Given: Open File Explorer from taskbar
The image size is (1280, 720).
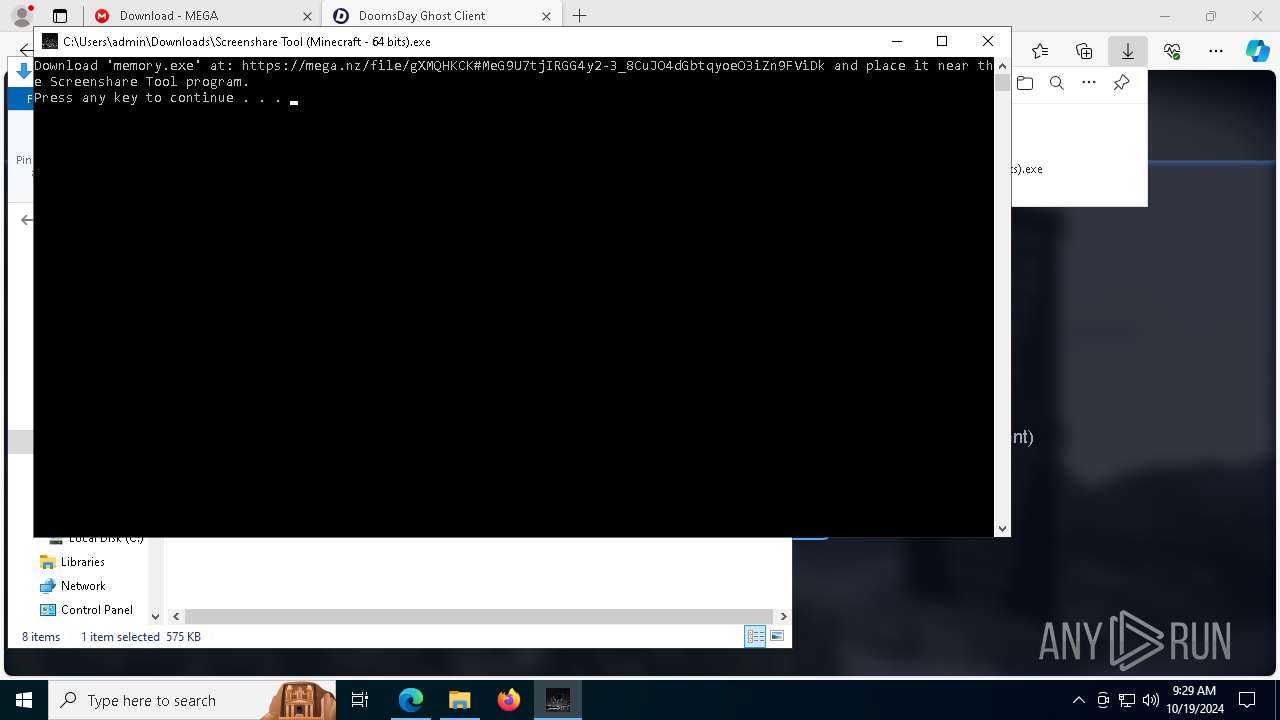Looking at the screenshot, I should (x=460, y=700).
